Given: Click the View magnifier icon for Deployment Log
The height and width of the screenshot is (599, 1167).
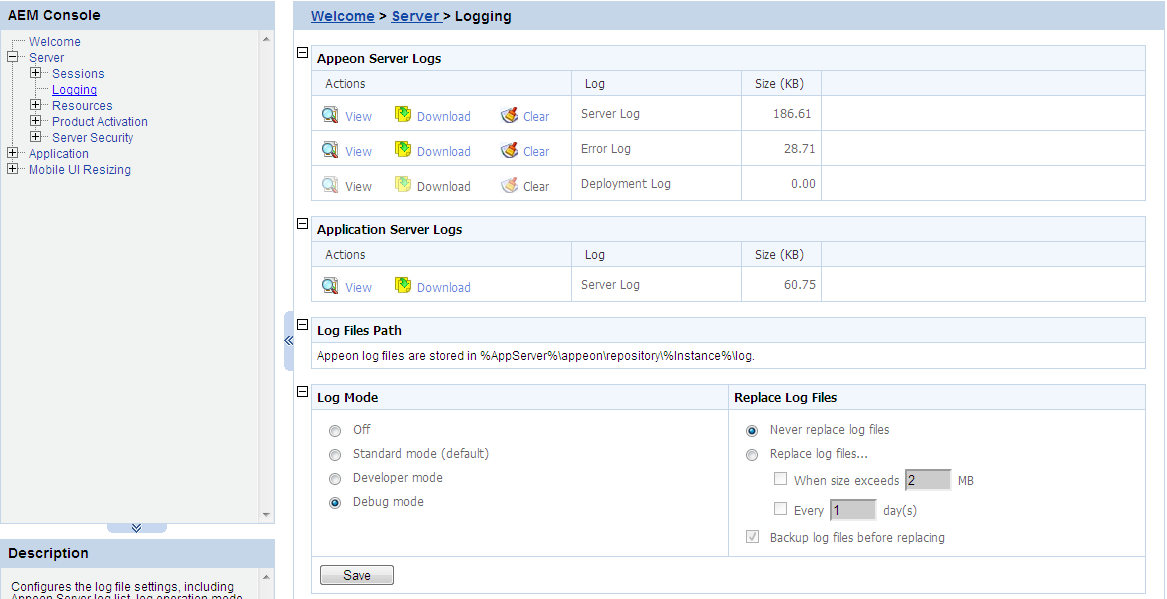Looking at the screenshot, I should (x=330, y=185).
